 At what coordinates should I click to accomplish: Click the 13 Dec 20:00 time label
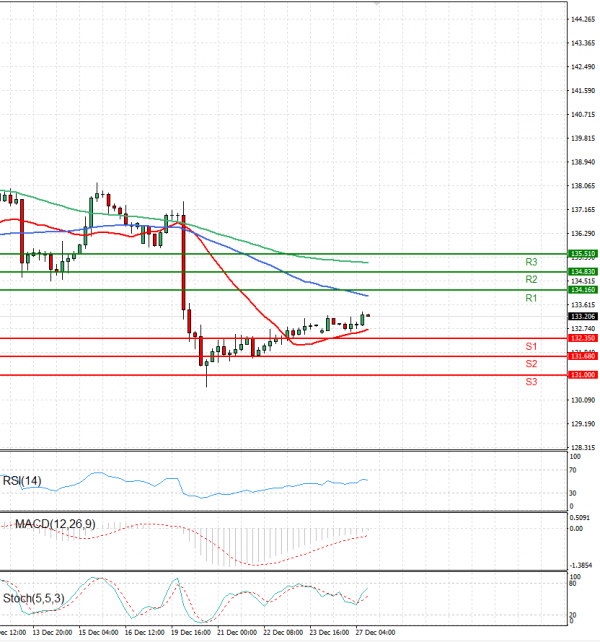pos(52,633)
